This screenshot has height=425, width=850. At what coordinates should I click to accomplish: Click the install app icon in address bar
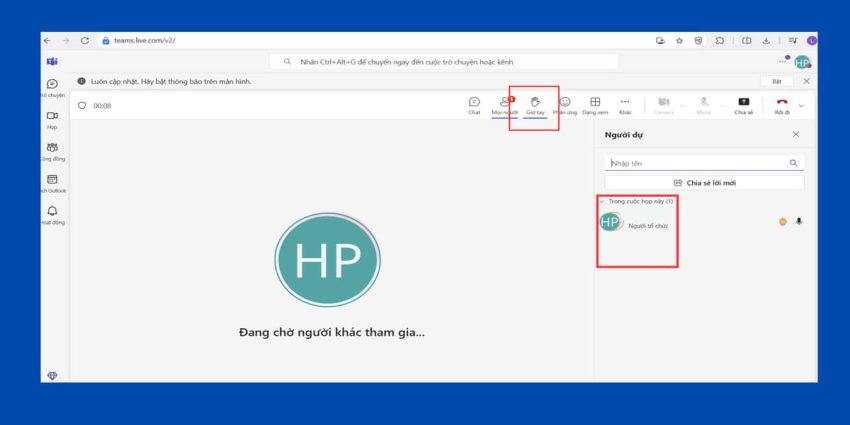[660, 41]
